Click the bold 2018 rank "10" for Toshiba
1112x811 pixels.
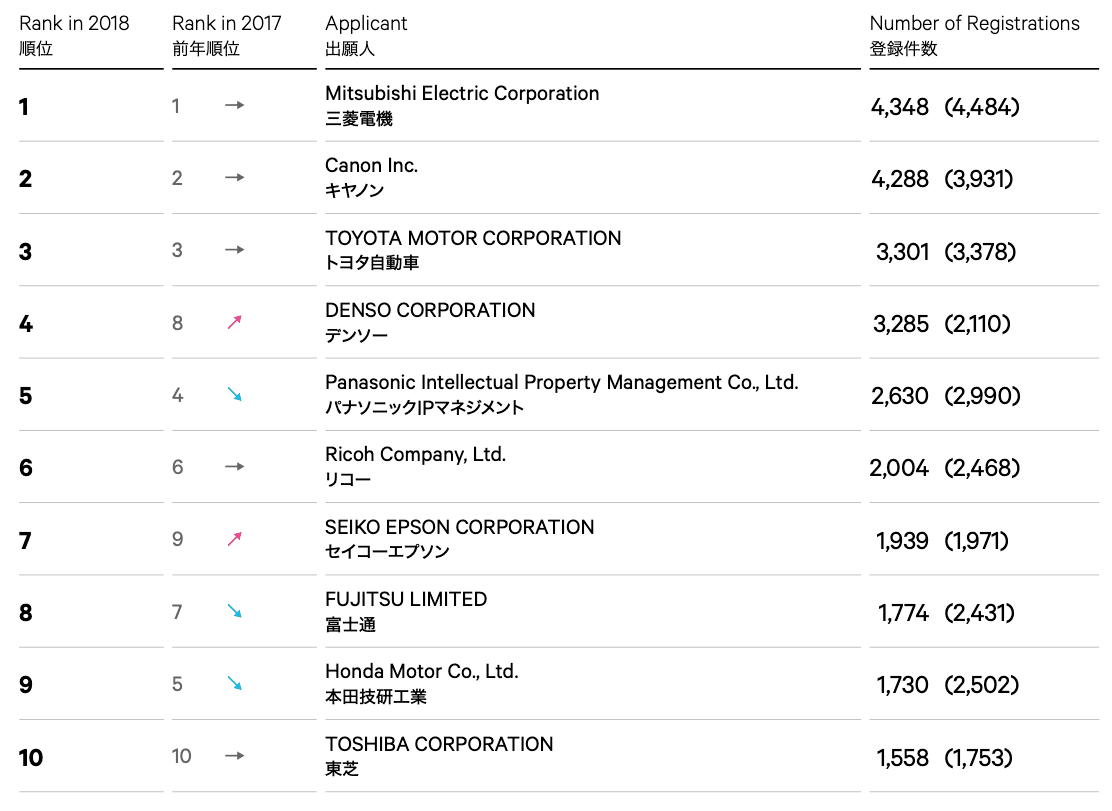point(31,758)
